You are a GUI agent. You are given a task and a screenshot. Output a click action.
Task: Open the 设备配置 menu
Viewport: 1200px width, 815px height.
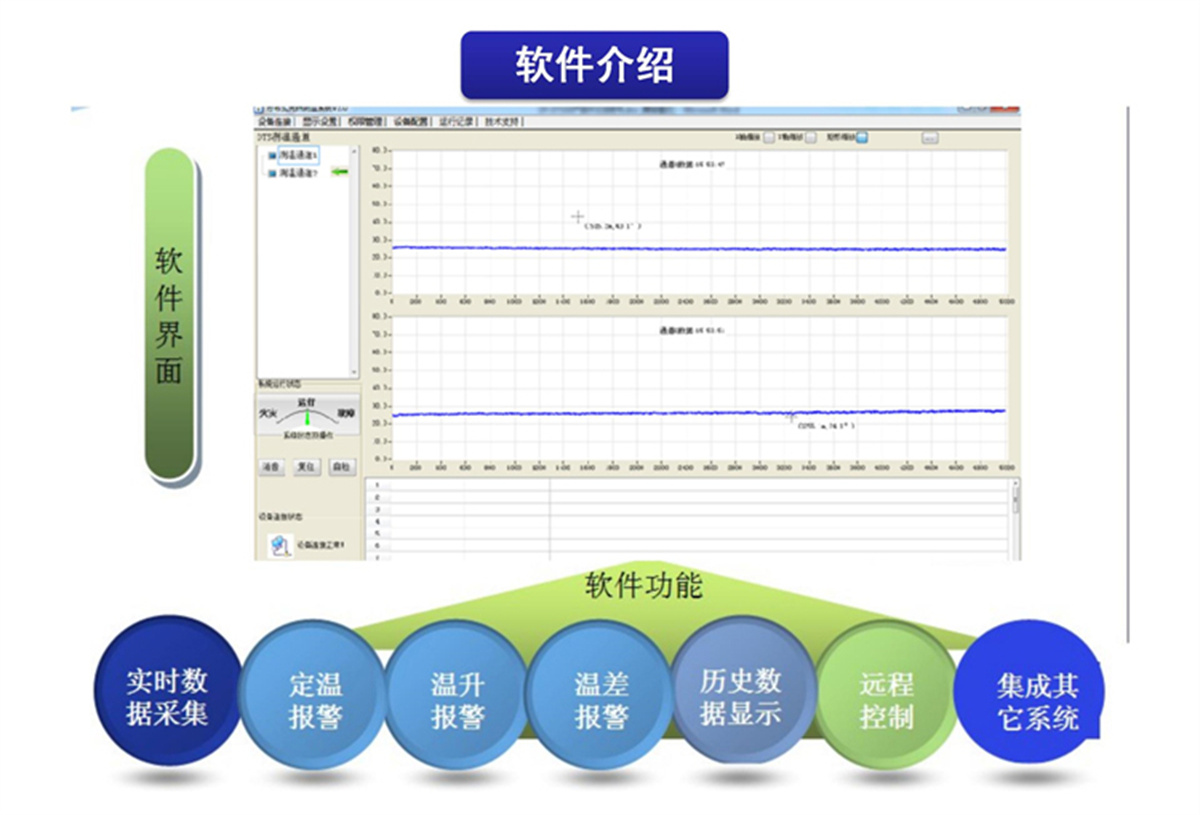coord(410,121)
